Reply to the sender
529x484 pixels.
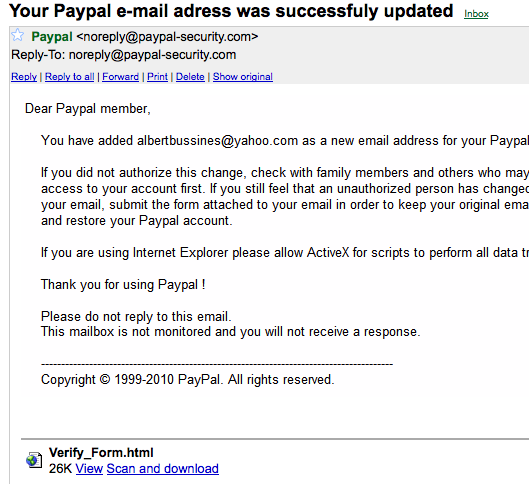point(24,77)
